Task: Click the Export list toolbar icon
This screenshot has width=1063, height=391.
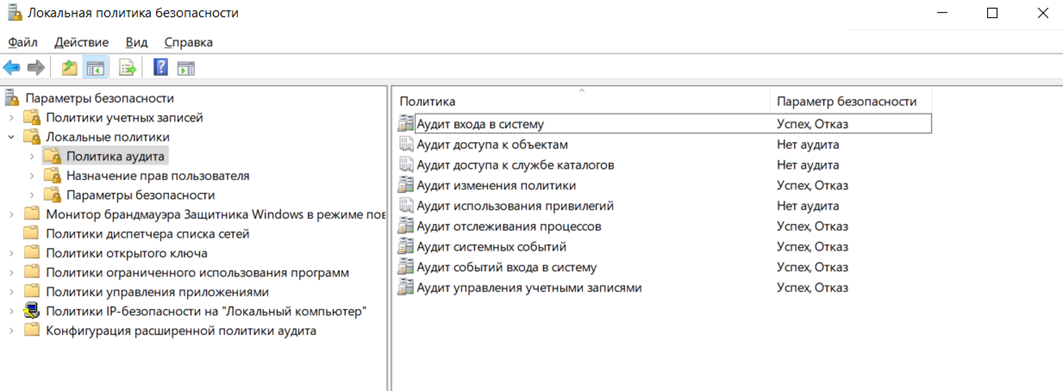Action: click(127, 68)
